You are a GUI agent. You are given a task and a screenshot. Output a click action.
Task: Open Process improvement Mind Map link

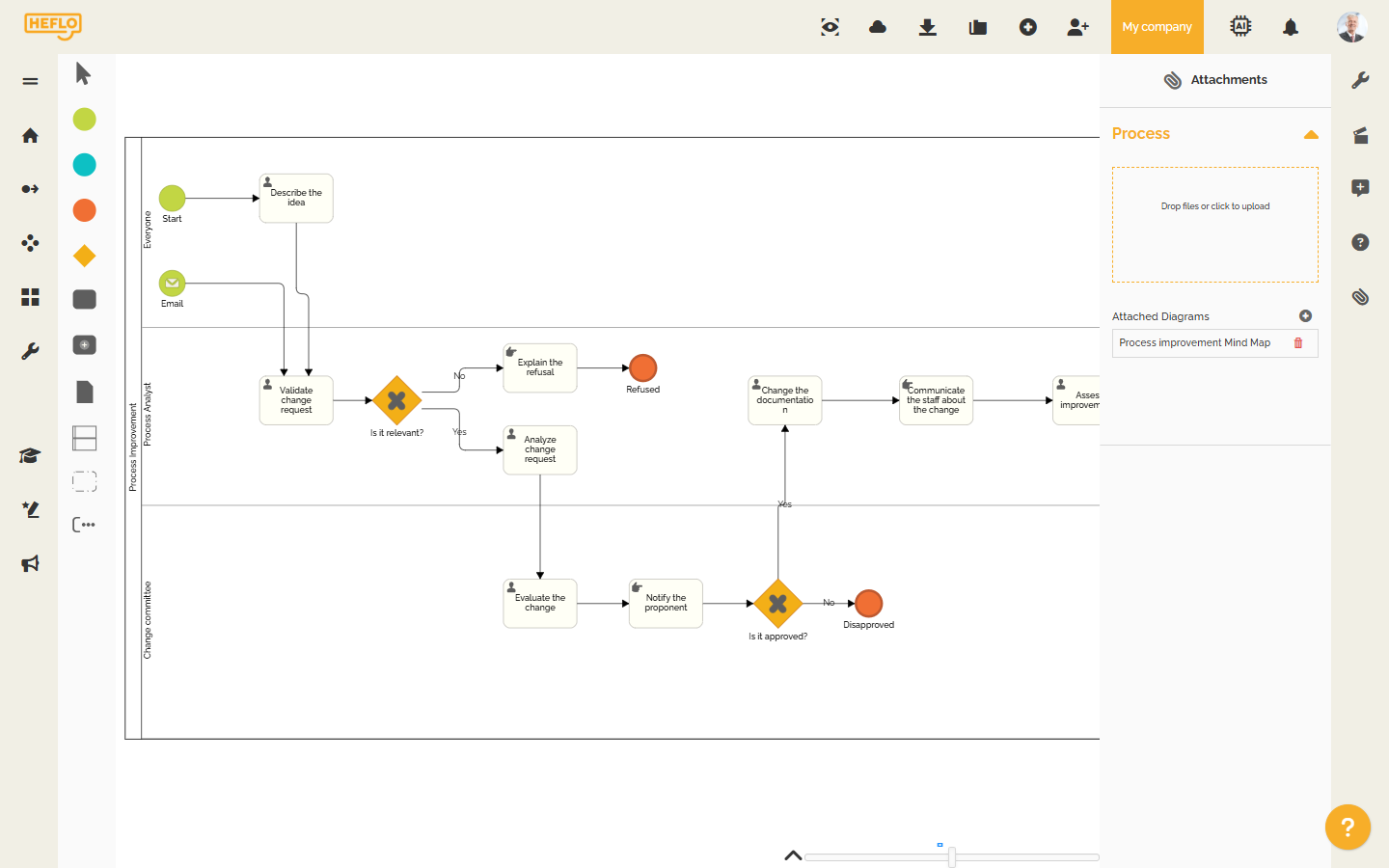tap(1194, 342)
